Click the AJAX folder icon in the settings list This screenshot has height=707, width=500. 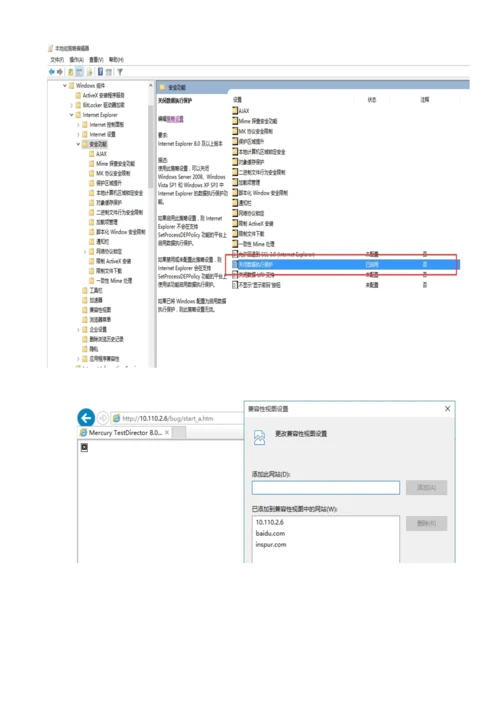point(235,110)
